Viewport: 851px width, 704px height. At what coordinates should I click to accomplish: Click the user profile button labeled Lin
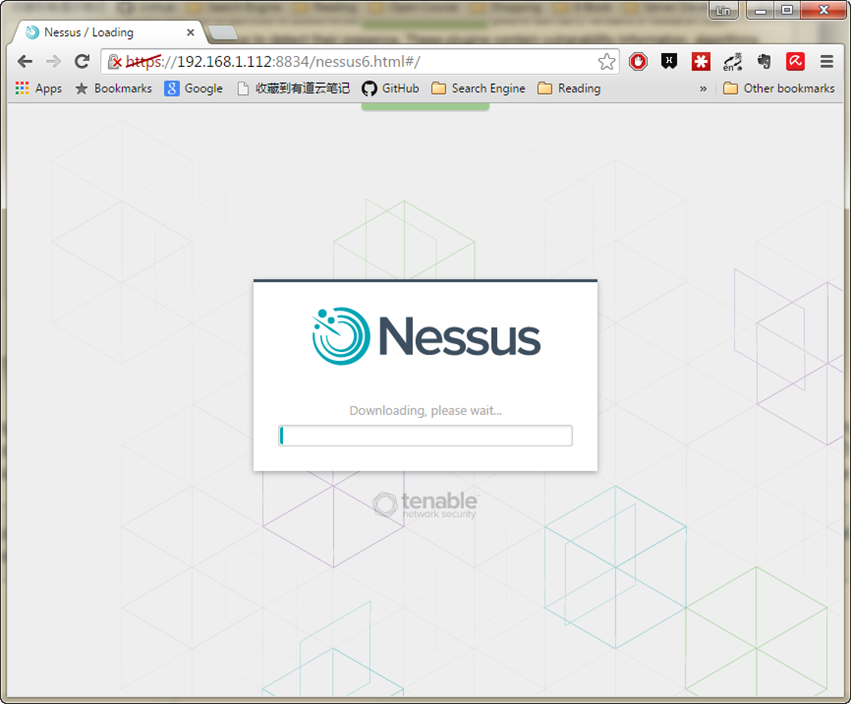[x=723, y=10]
